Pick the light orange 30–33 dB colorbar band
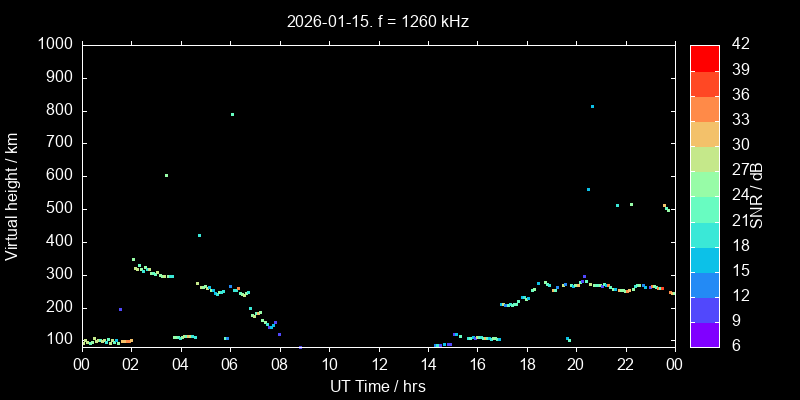This screenshot has width=800, height=400. pyautogui.click(x=704, y=133)
